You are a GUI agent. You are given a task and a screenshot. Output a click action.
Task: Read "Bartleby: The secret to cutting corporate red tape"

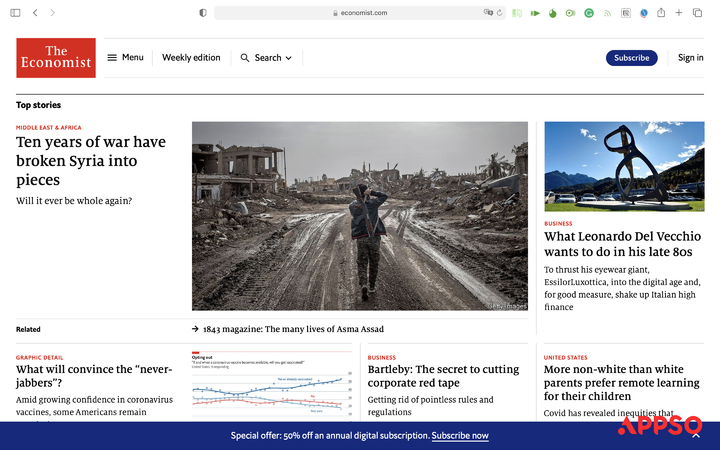(443, 376)
